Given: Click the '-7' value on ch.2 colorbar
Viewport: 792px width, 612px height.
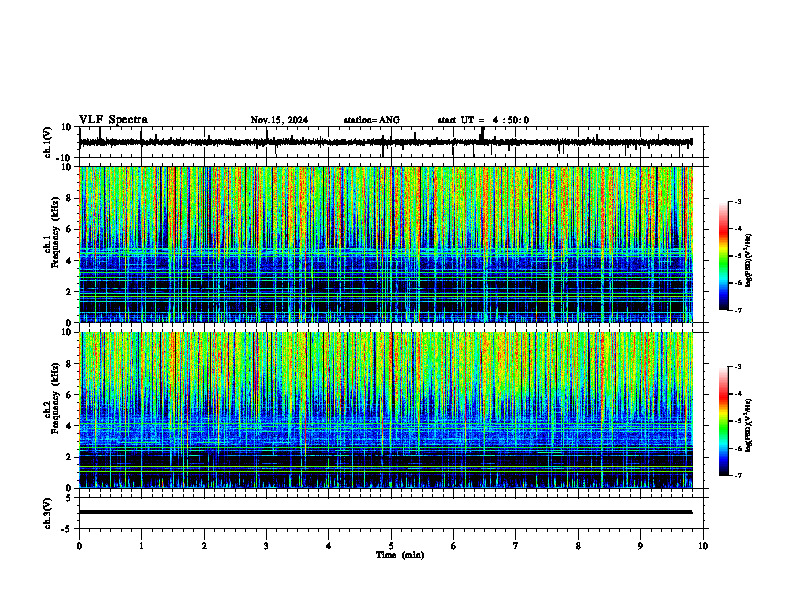Looking at the screenshot, I should (737, 475).
